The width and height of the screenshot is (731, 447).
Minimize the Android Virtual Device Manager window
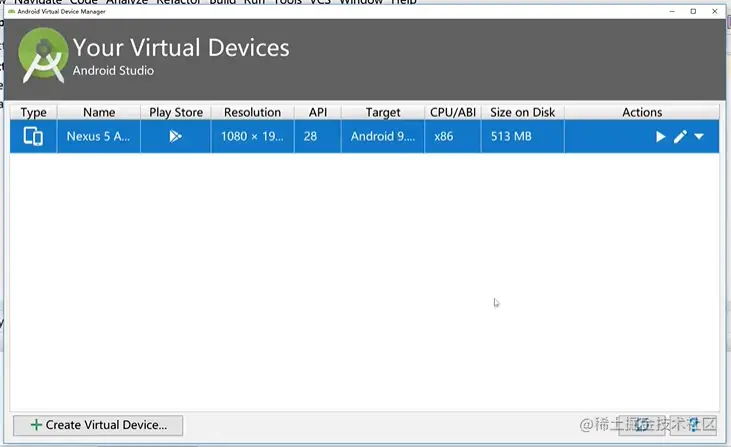(x=672, y=12)
